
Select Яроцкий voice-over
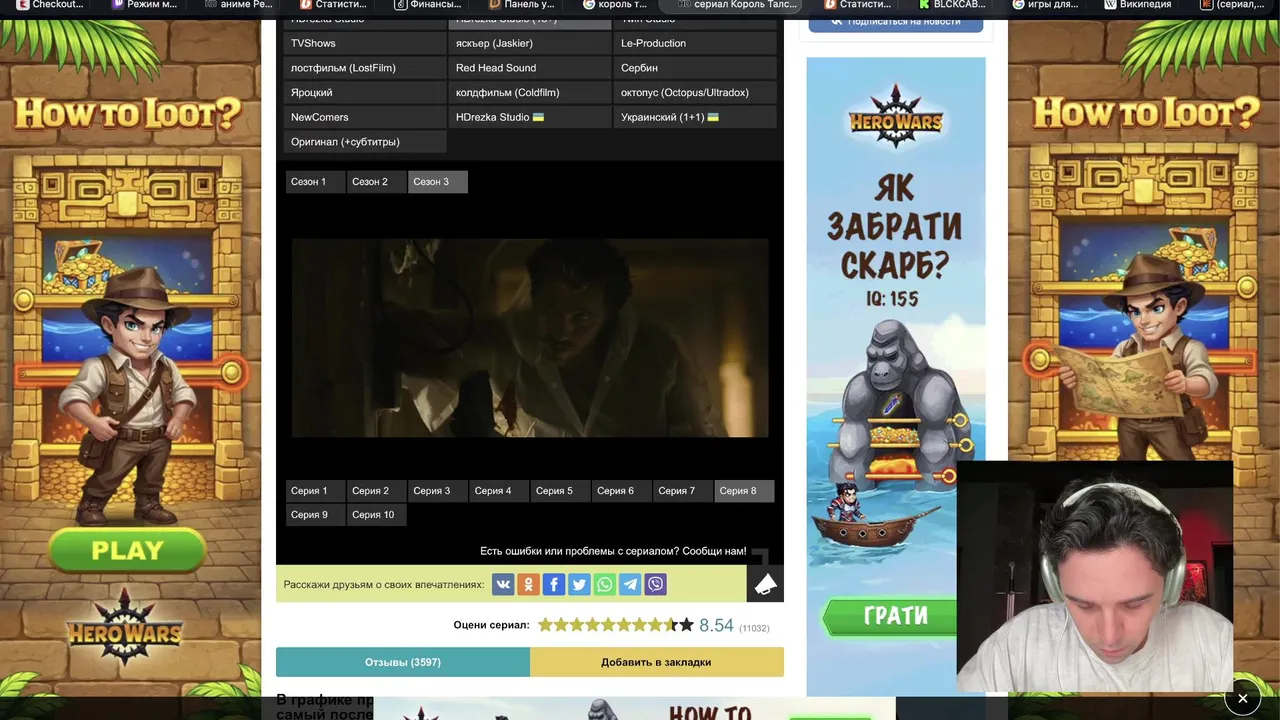tap(365, 92)
